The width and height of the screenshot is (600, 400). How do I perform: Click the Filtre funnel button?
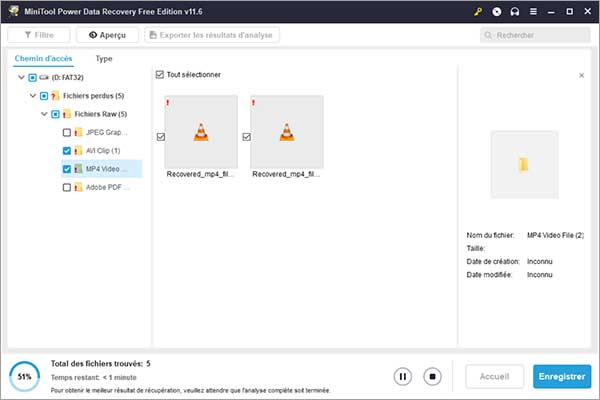point(38,35)
